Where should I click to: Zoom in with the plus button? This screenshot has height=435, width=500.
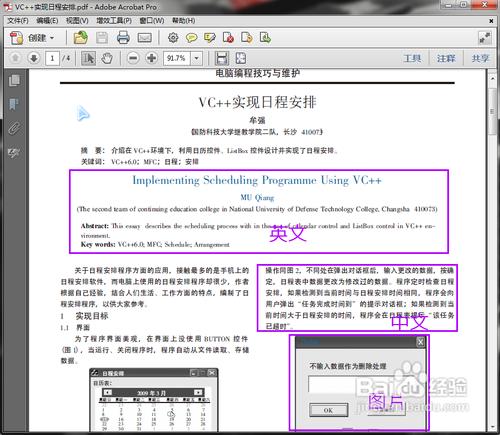click(152, 58)
